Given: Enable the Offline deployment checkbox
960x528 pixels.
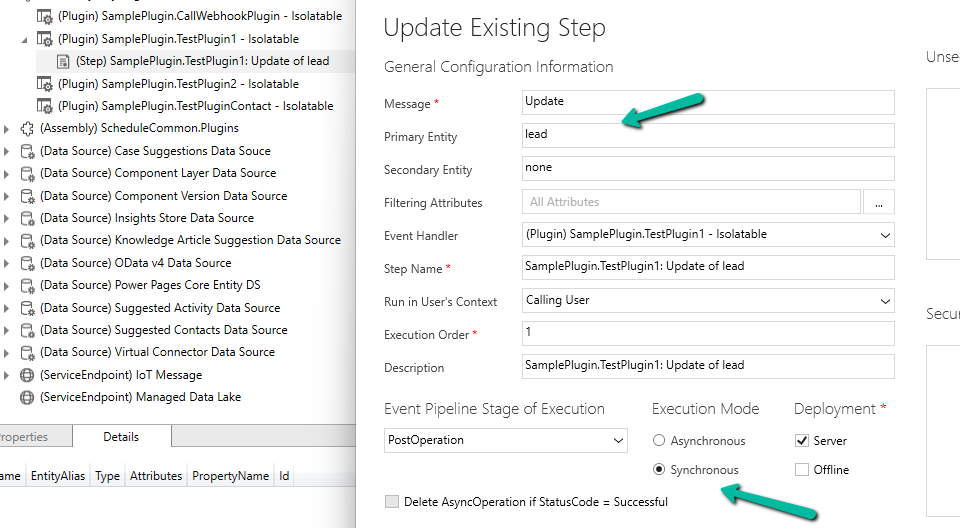Looking at the screenshot, I should tap(801, 470).
